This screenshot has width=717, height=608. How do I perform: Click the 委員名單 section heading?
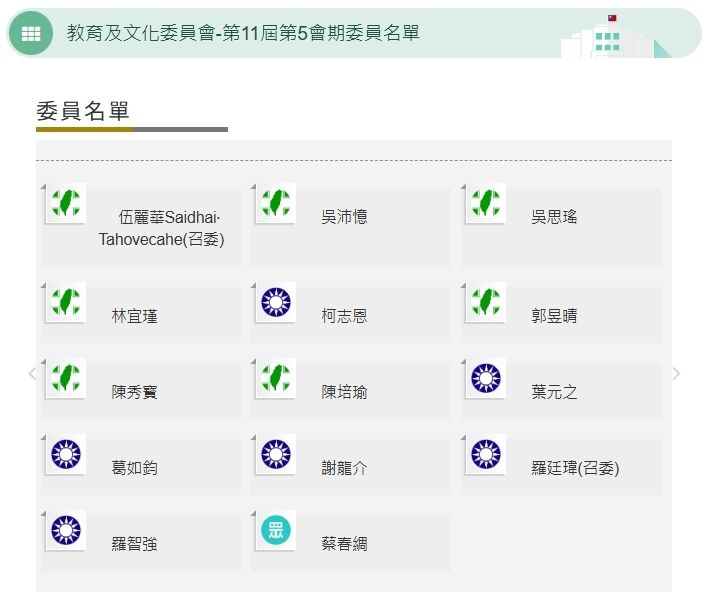(83, 111)
